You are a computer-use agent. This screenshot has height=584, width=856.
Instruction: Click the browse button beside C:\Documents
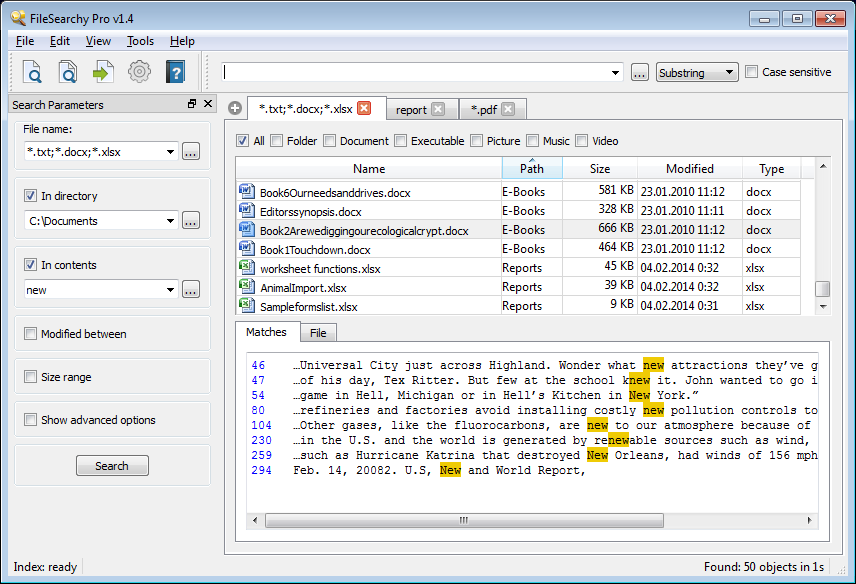191,221
